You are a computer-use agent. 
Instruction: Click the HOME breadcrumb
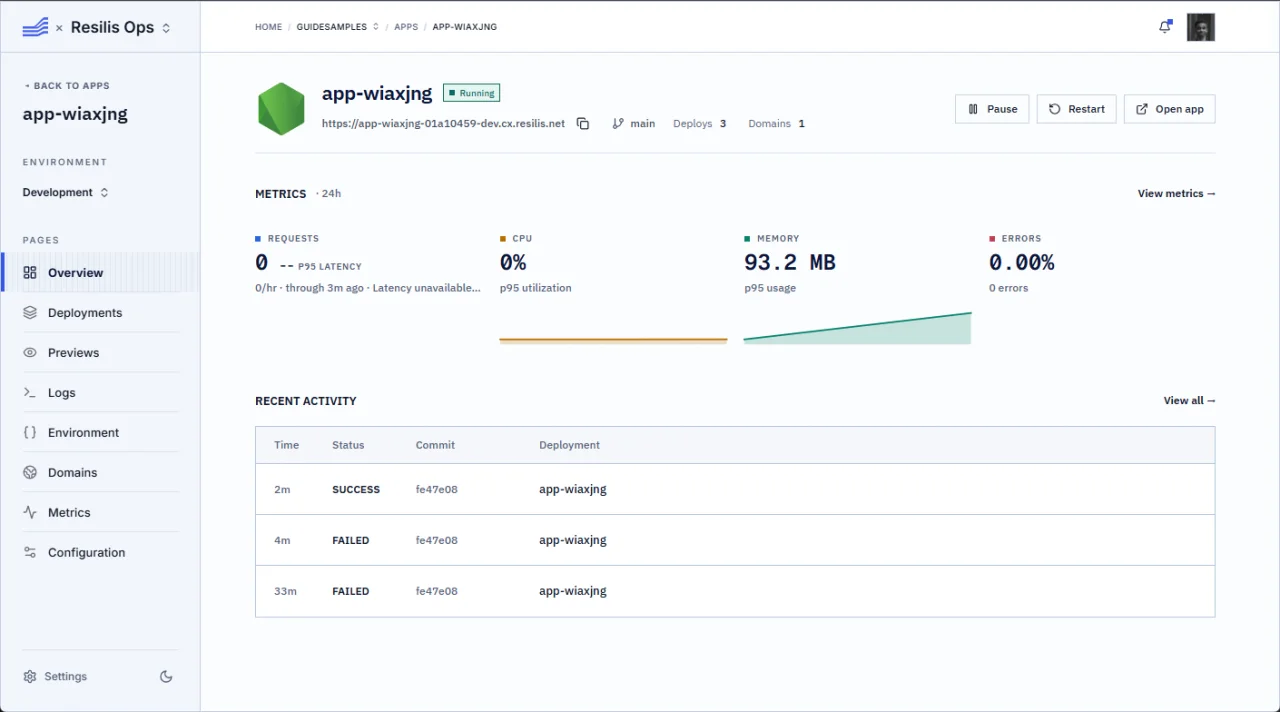tap(269, 27)
